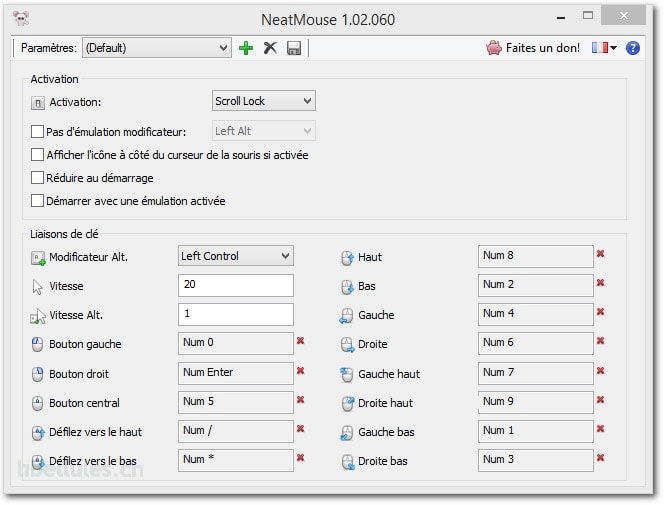Image resolution: width=664 pixels, height=505 pixels.
Task: Remove the Droite Num 6 binding
Action: point(600,341)
